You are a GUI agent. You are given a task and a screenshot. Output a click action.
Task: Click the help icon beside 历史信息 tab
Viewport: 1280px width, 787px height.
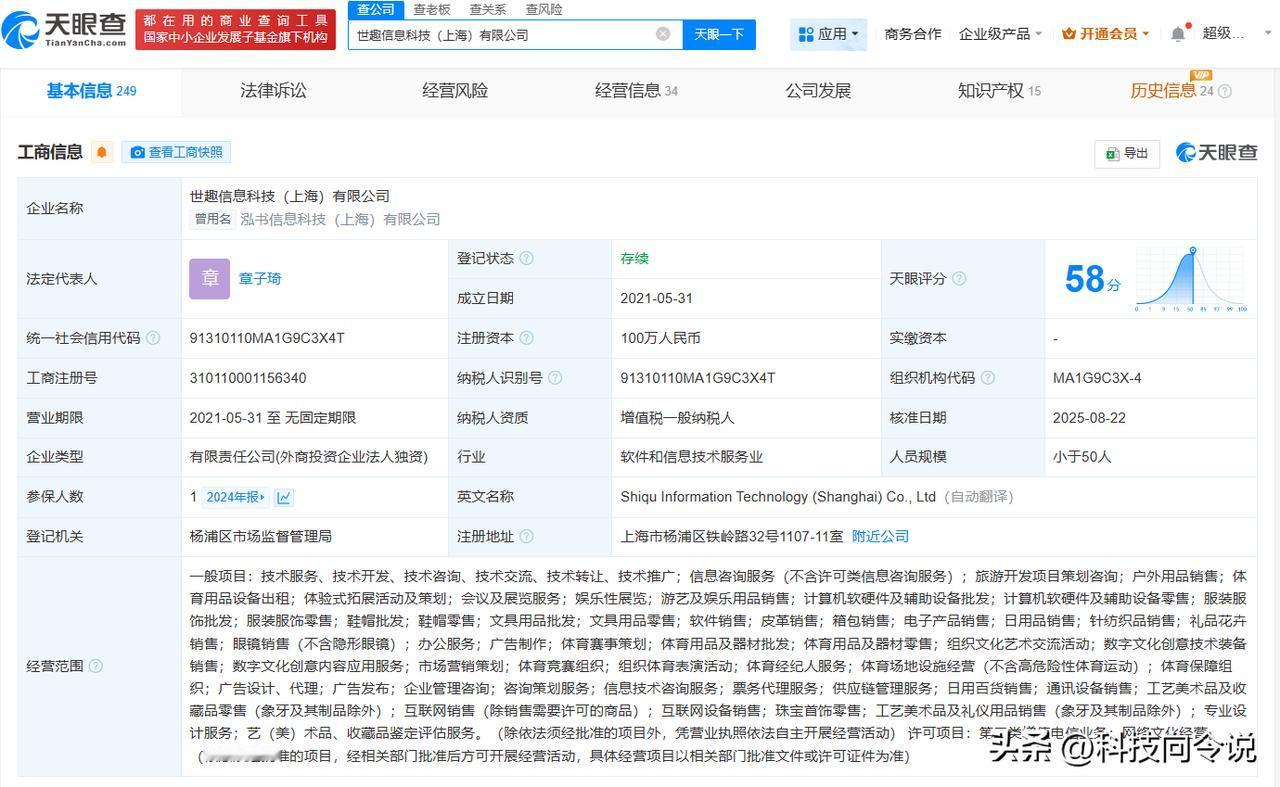click(x=1225, y=91)
